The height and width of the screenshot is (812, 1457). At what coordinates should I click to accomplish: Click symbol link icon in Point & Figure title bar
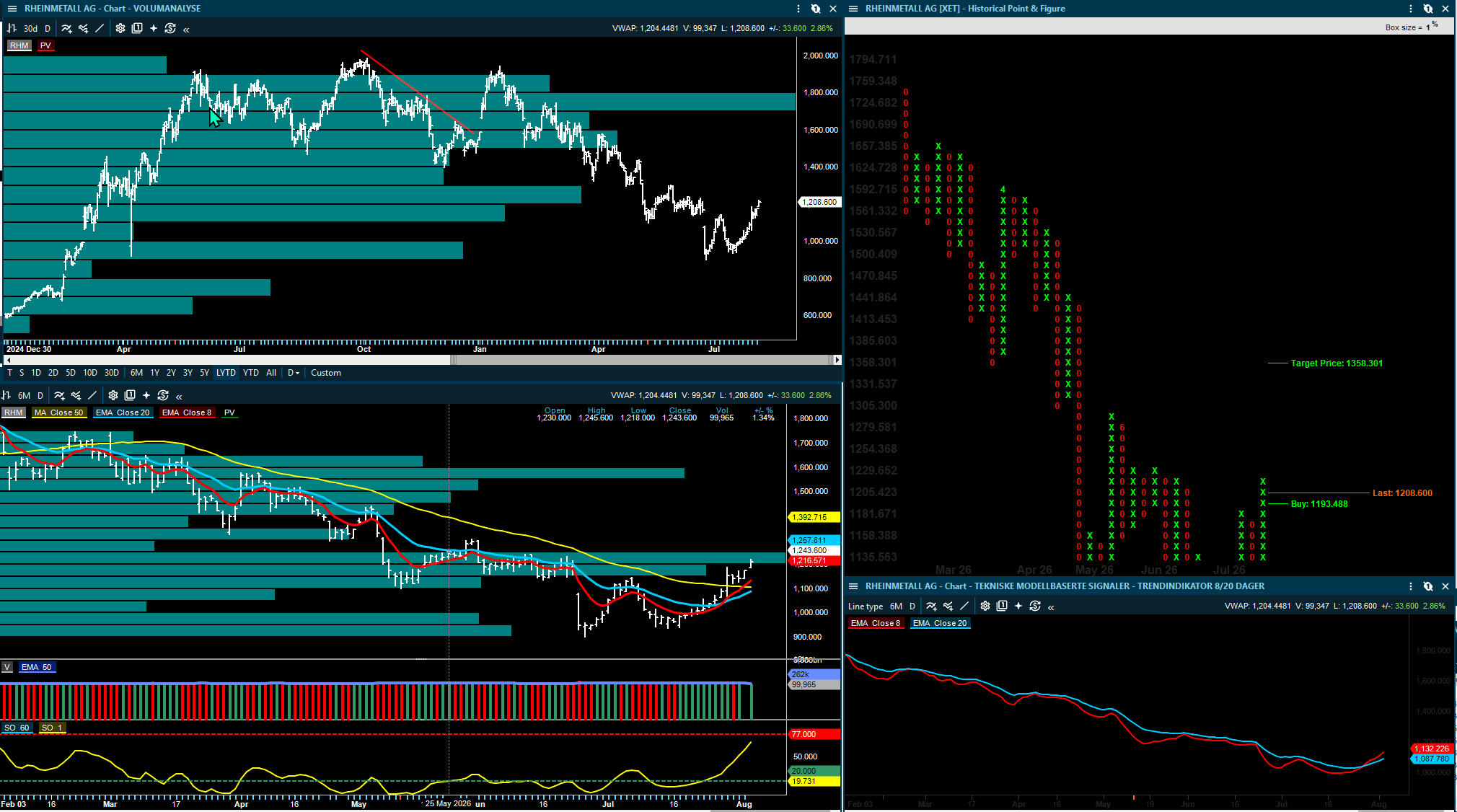click(x=1428, y=9)
